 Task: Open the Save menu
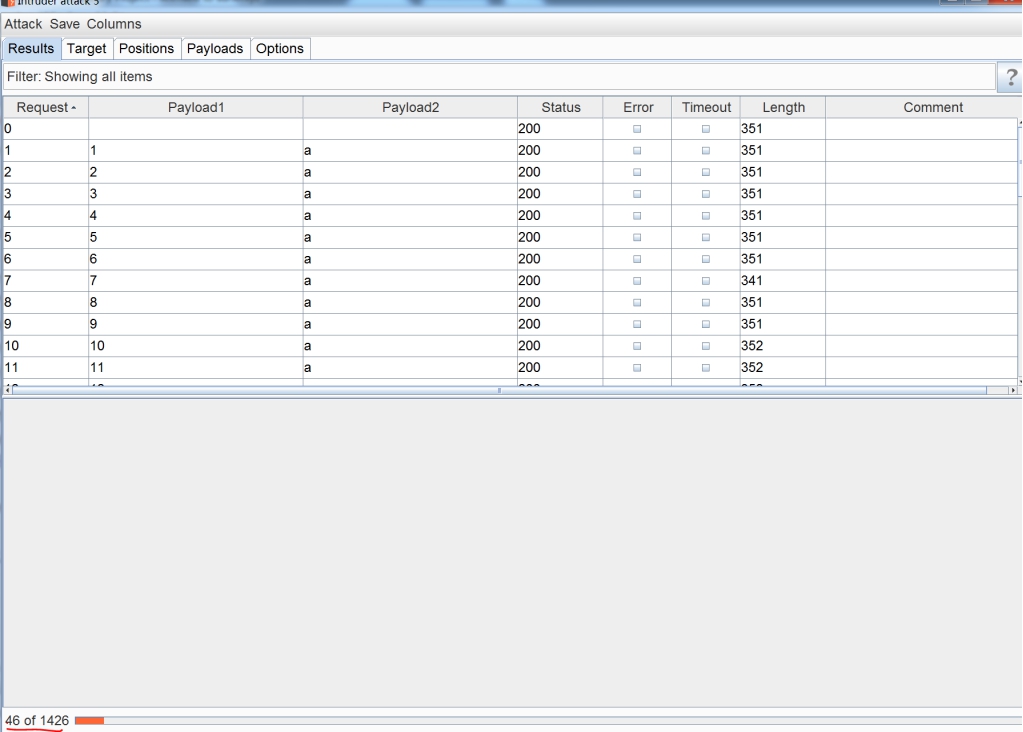(x=65, y=24)
